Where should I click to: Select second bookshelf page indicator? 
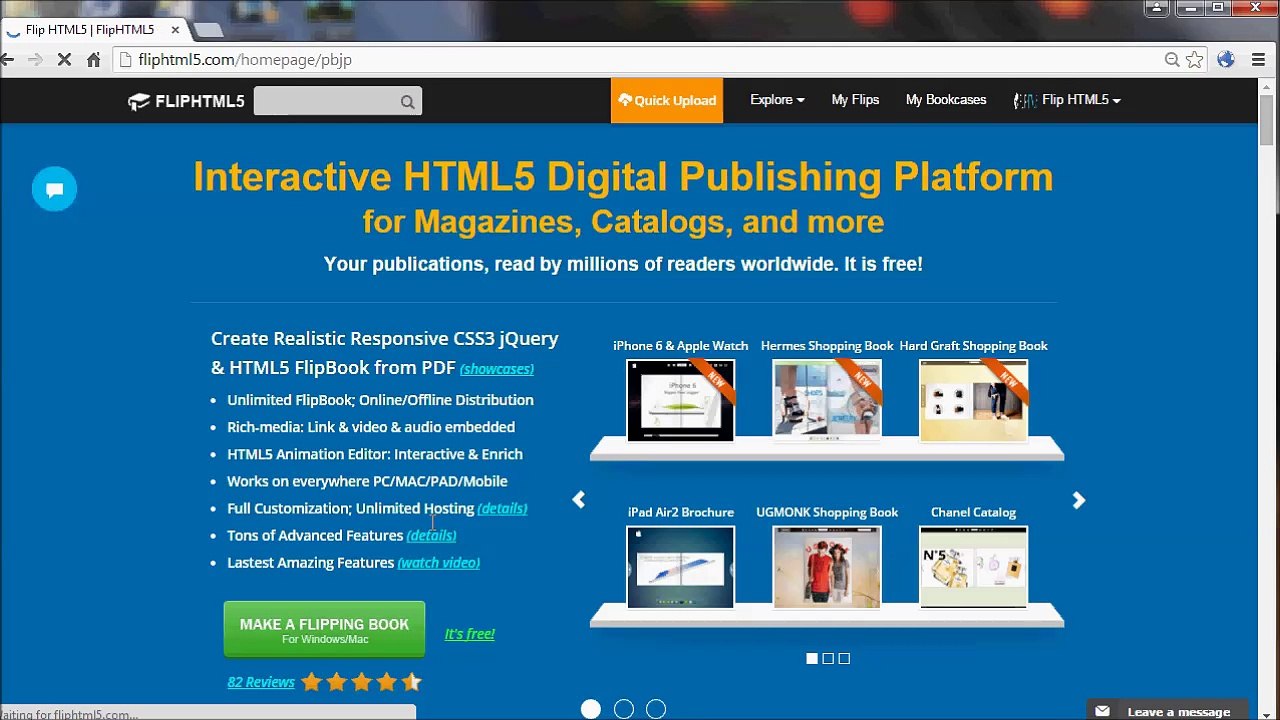pos(828,658)
